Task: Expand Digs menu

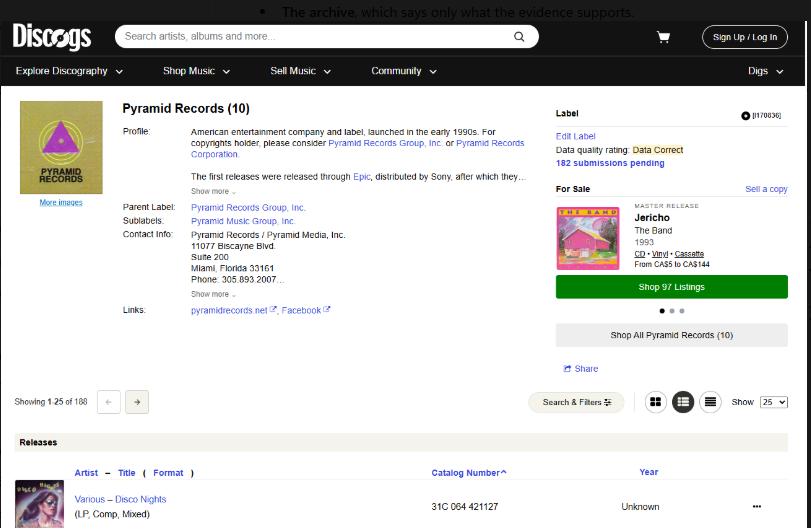Action: (765, 71)
